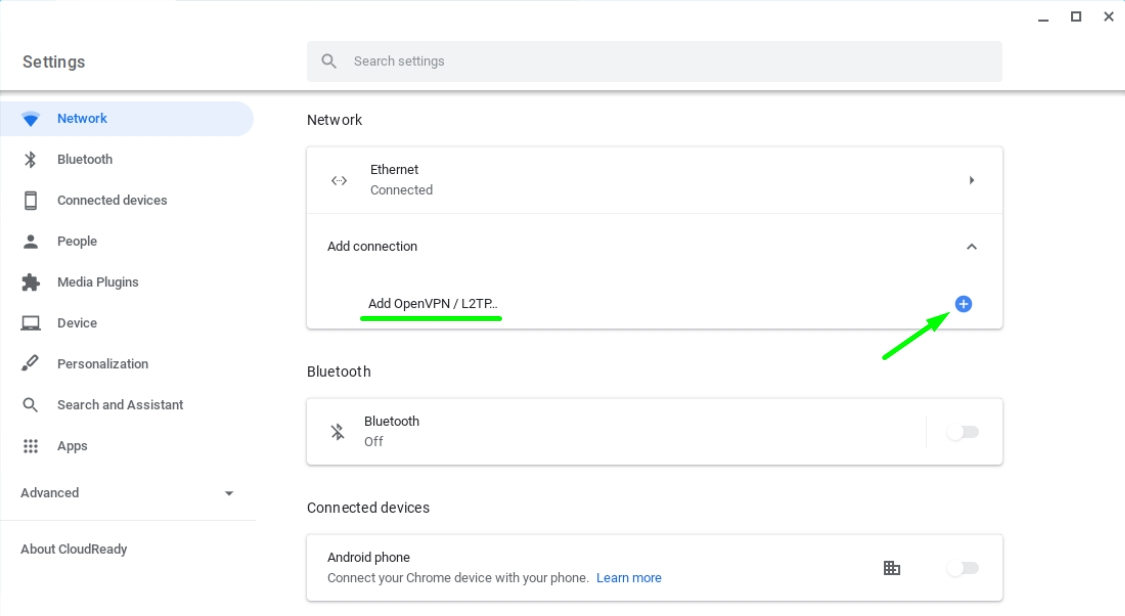Open the Apps settings section
This screenshot has width=1125, height=616.
tap(126, 445)
